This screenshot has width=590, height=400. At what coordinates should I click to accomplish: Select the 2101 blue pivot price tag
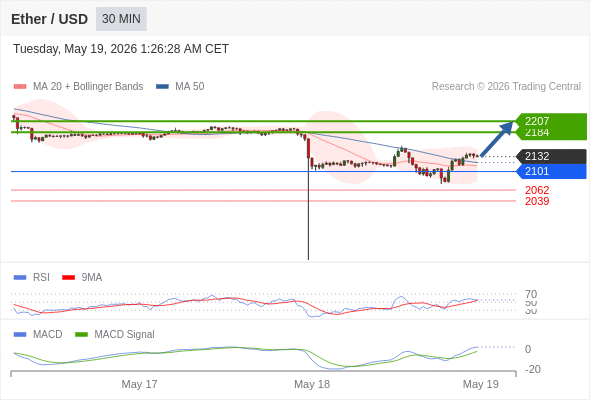537,172
